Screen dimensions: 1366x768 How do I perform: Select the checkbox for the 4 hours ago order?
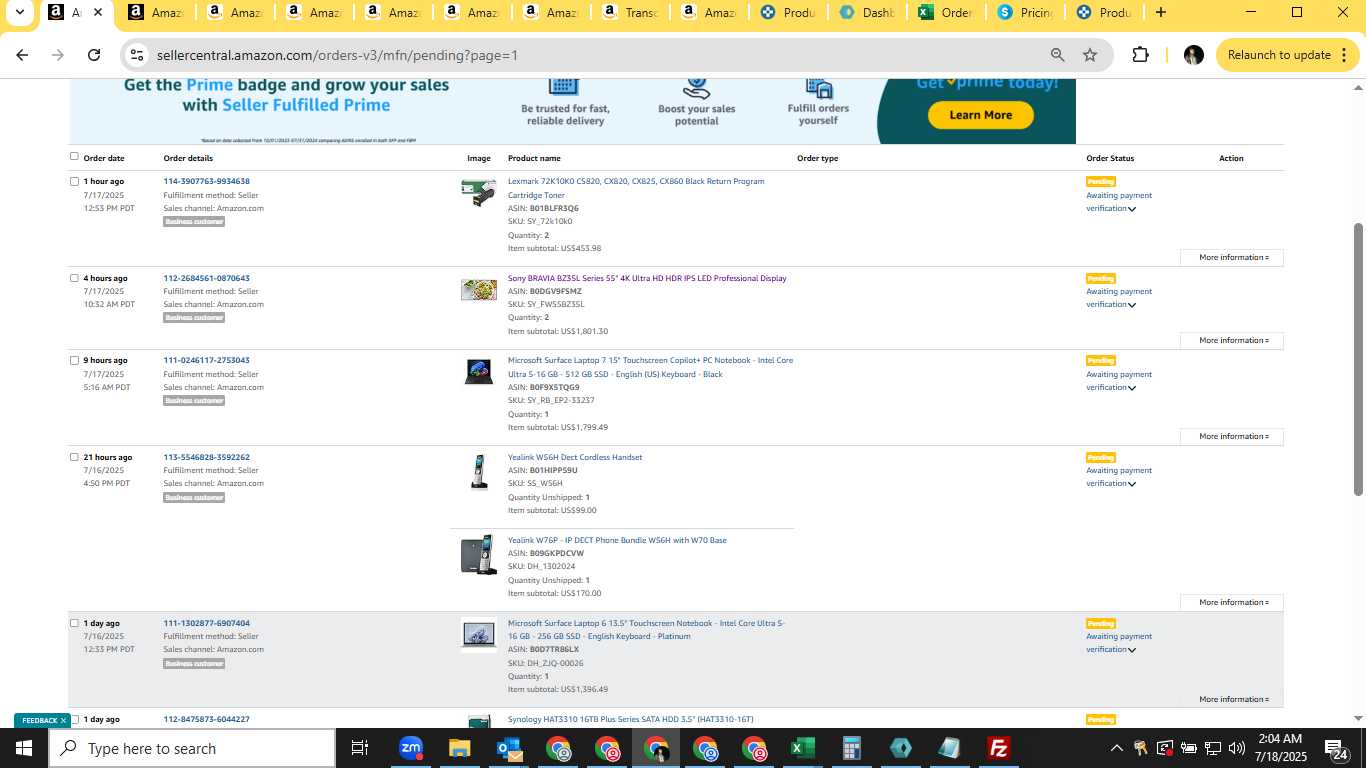[74, 278]
